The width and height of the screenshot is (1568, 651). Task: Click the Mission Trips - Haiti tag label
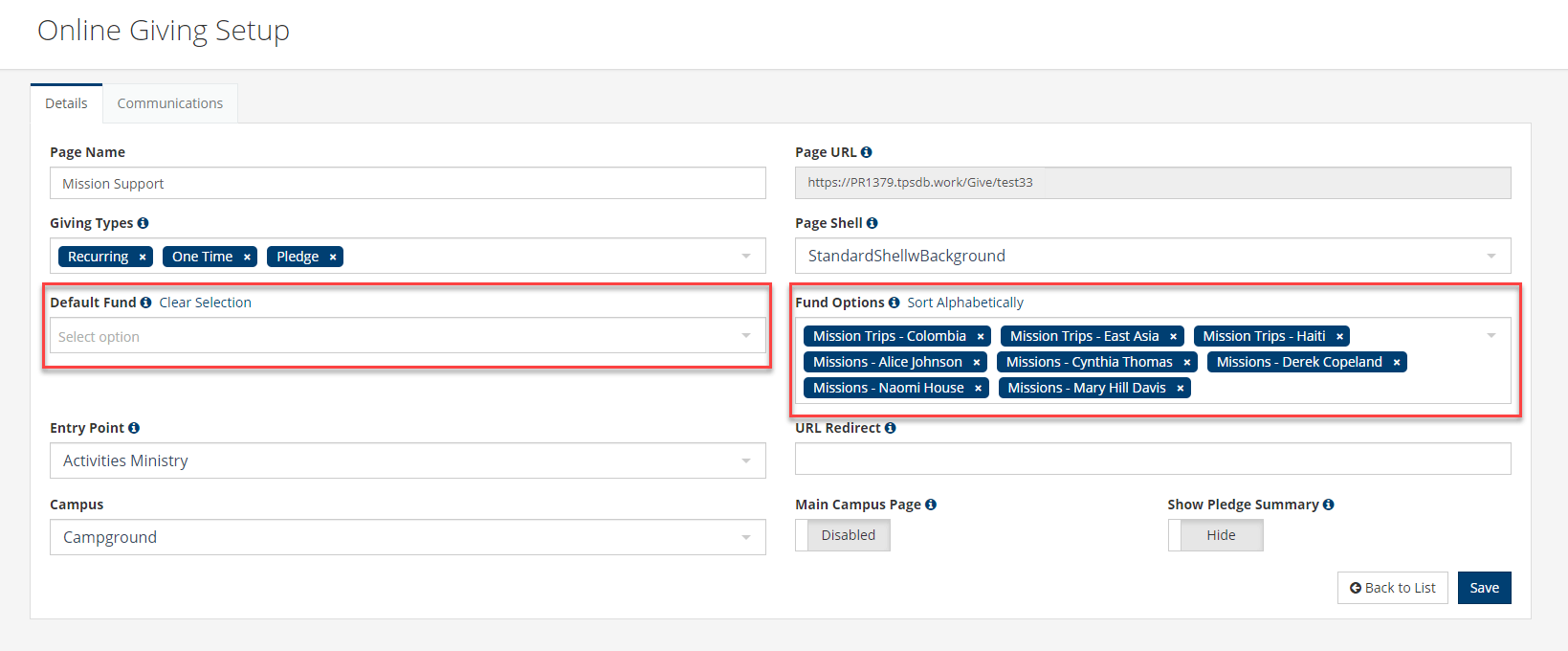[1264, 336]
